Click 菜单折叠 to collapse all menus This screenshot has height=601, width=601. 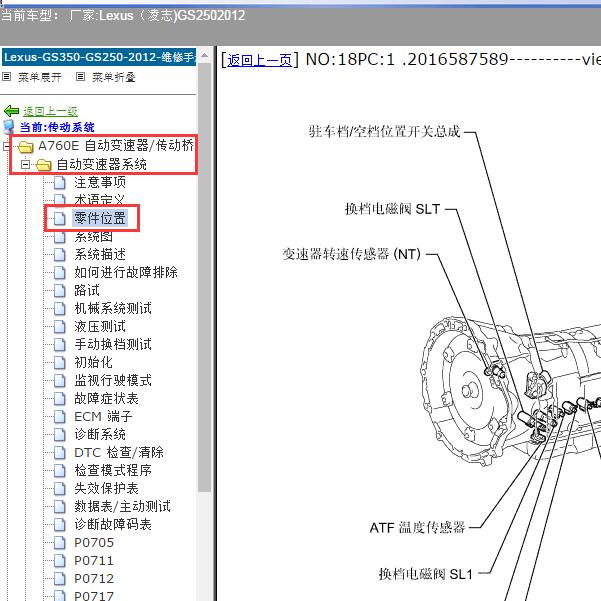click(x=114, y=77)
